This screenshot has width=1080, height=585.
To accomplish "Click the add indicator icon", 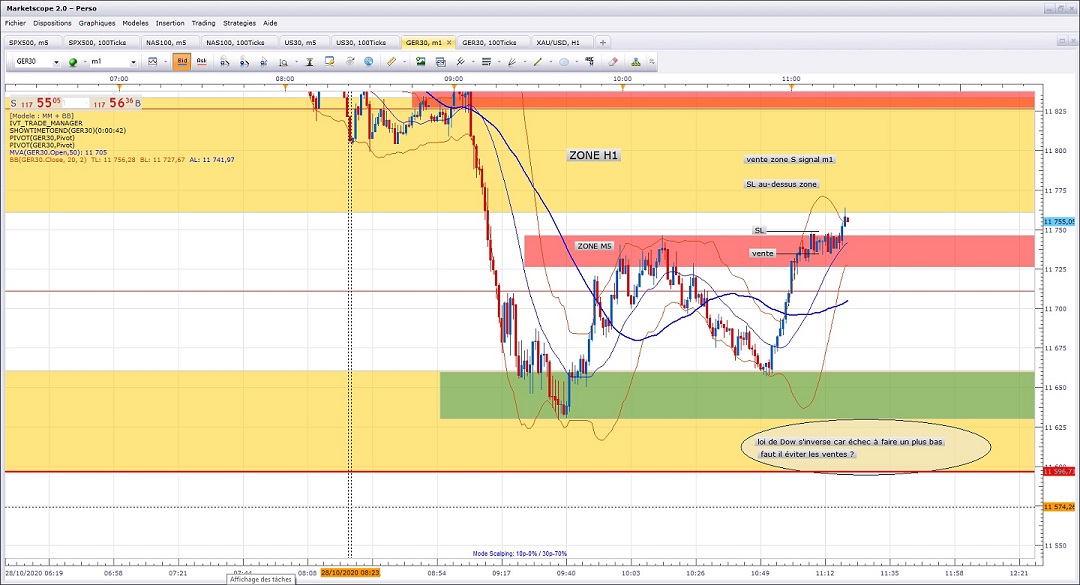I will [x=461, y=61].
